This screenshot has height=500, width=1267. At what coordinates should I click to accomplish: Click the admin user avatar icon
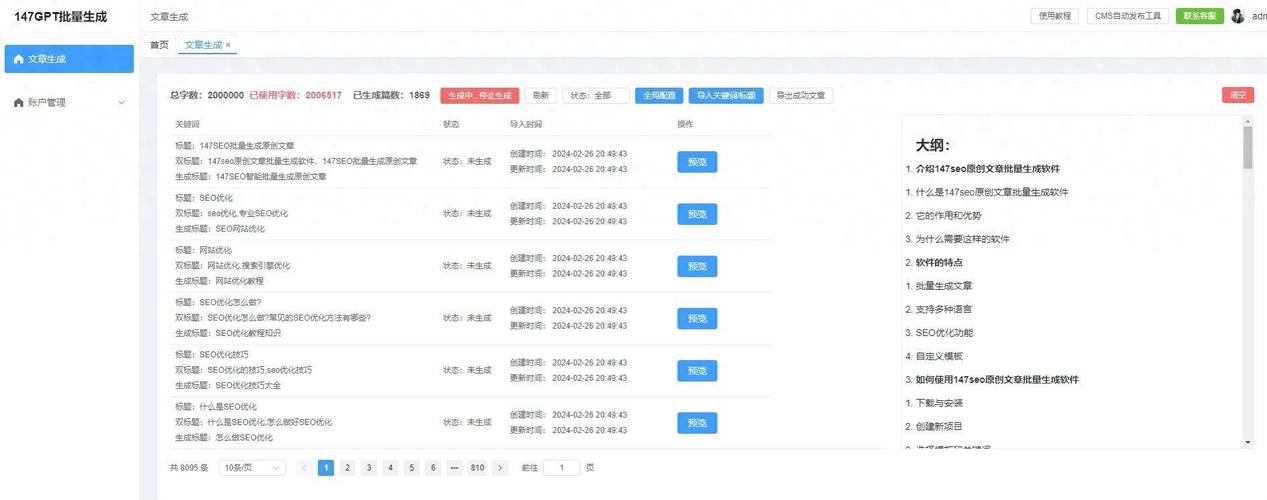[1238, 16]
